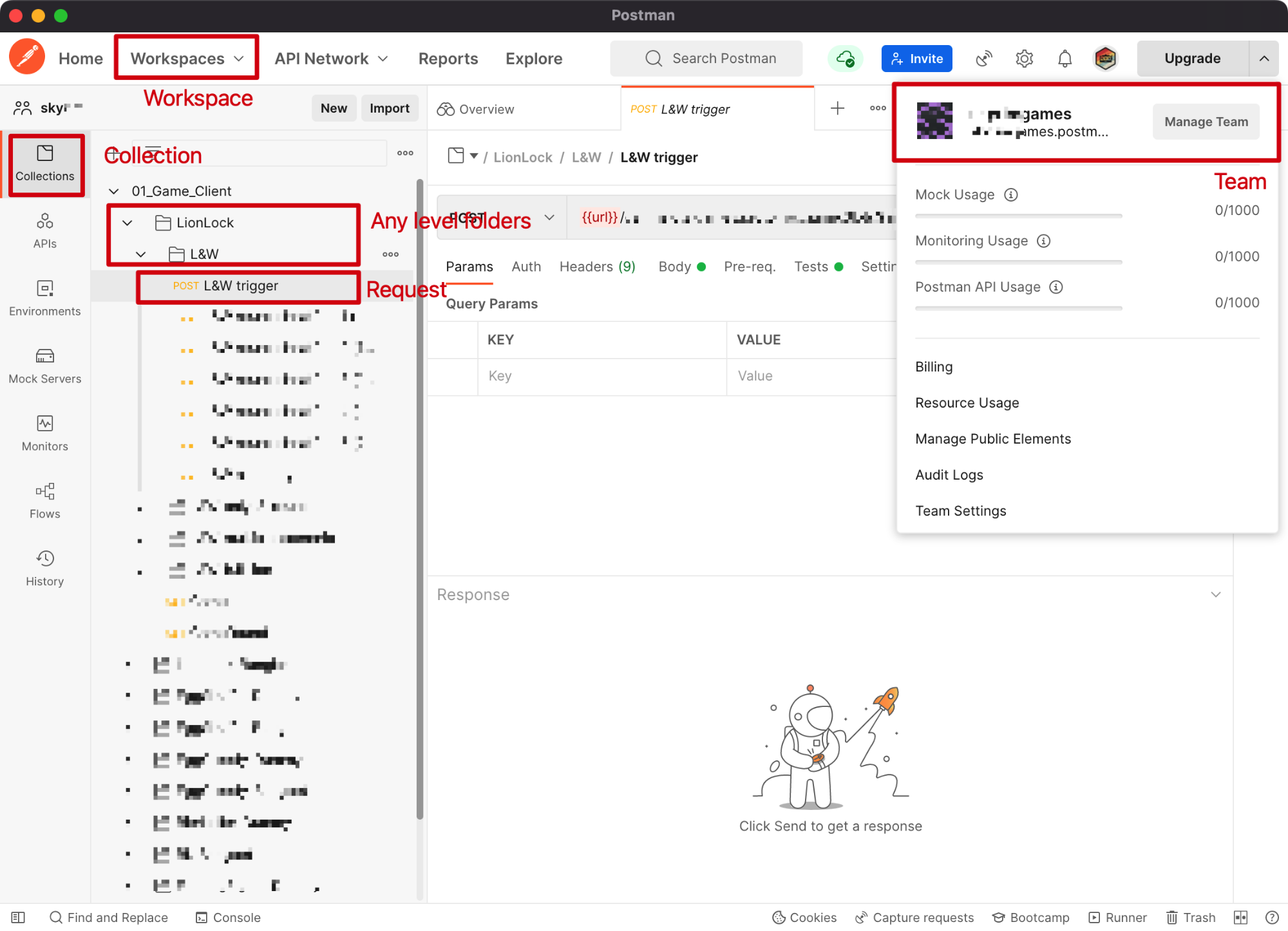The height and width of the screenshot is (931, 1288).
Task: Click the Upgrade button
Action: tap(1192, 59)
